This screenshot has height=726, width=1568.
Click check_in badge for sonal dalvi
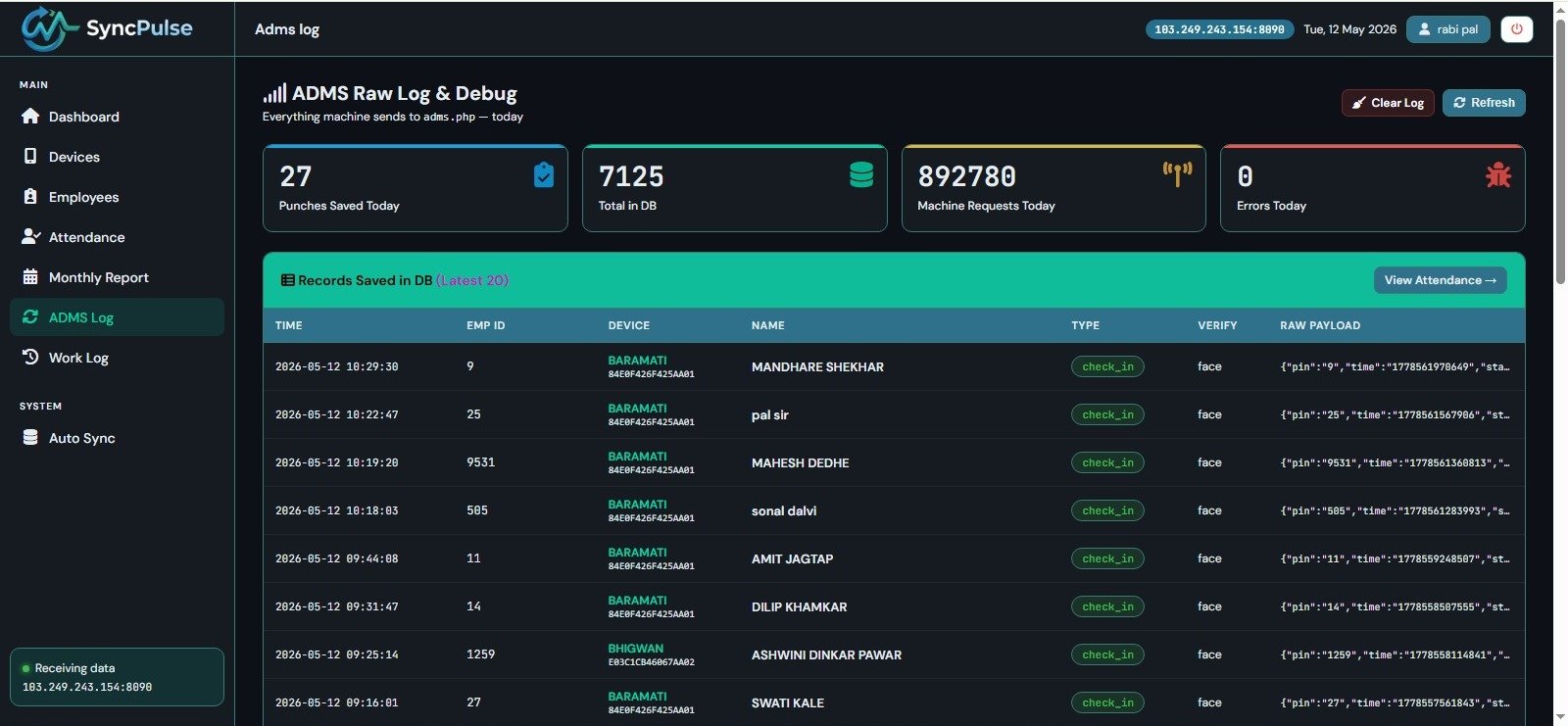[1107, 510]
